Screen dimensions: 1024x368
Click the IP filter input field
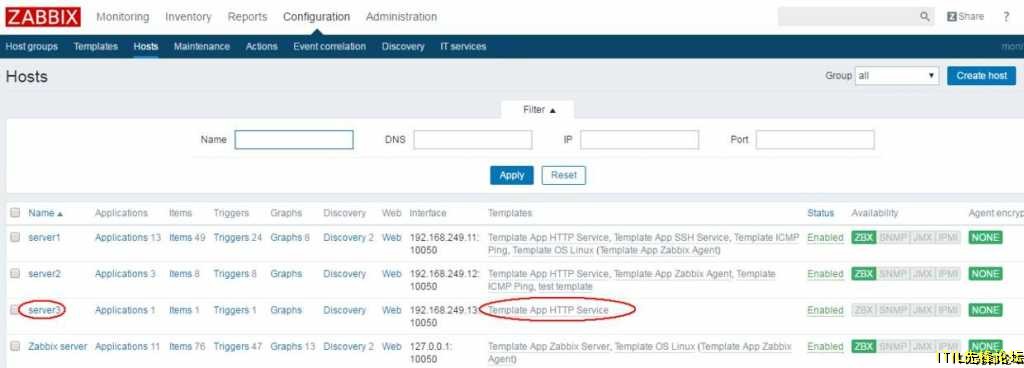[x=639, y=140]
